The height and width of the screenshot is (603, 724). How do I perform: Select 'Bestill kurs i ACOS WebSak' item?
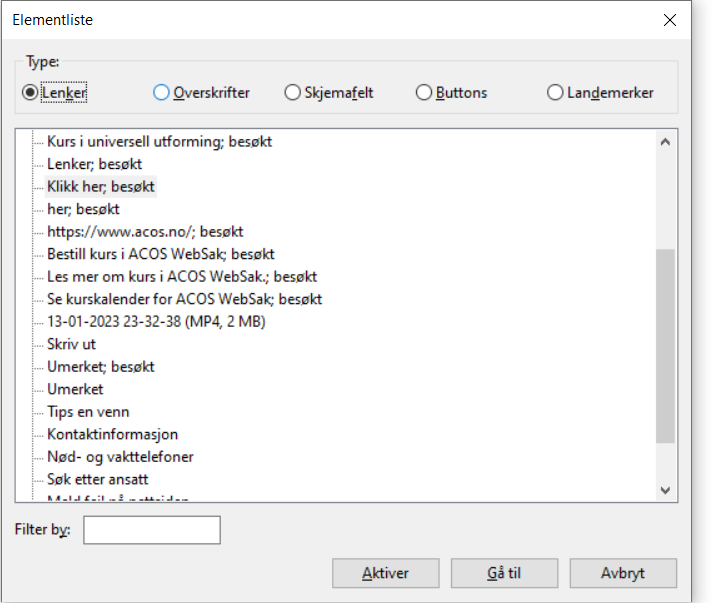coord(160,254)
